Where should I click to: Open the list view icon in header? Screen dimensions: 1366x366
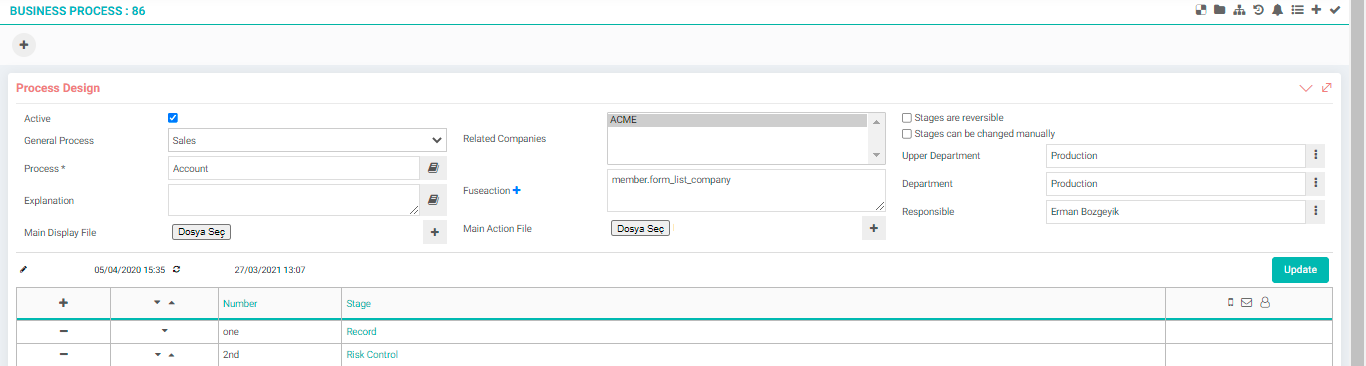tap(1297, 10)
